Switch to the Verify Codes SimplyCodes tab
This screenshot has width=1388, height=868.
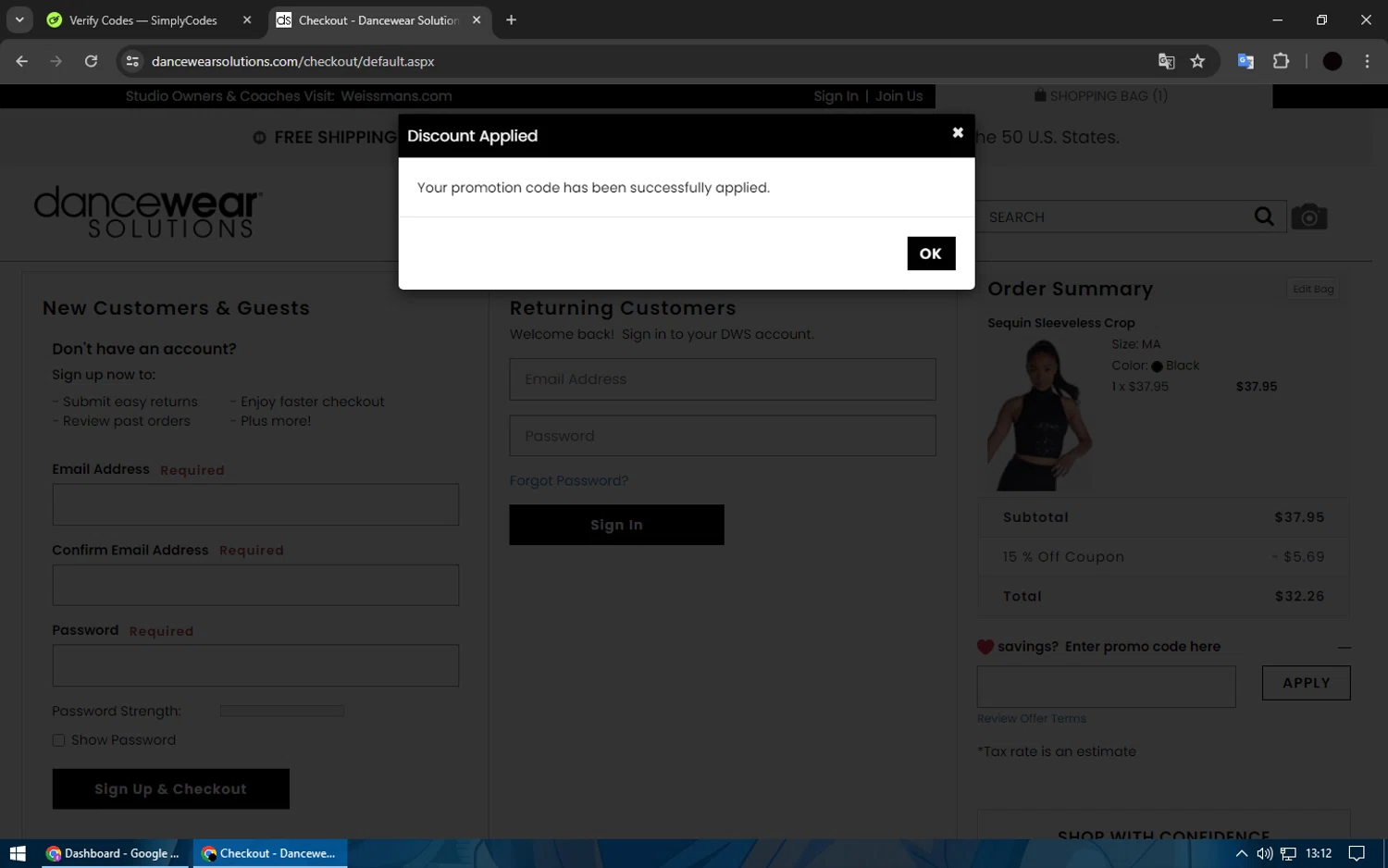(x=143, y=19)
